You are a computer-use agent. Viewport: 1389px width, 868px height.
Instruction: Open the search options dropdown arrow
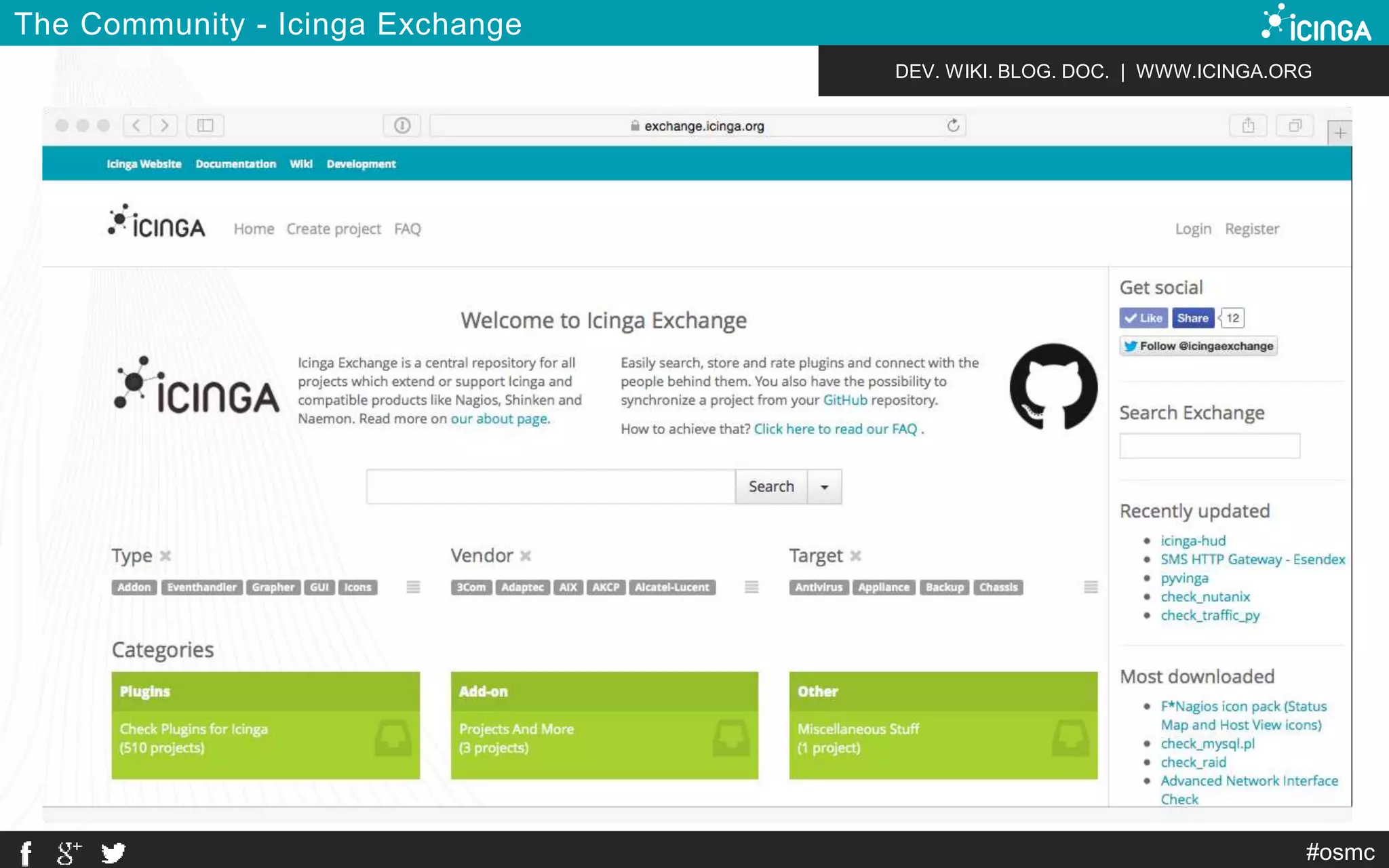click(825, 487)
